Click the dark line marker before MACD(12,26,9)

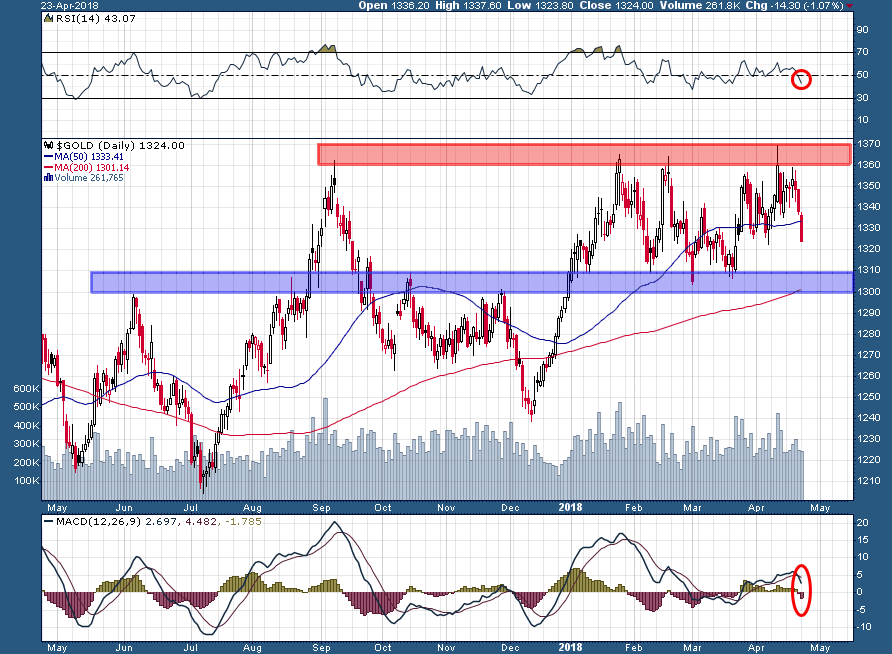49,521
